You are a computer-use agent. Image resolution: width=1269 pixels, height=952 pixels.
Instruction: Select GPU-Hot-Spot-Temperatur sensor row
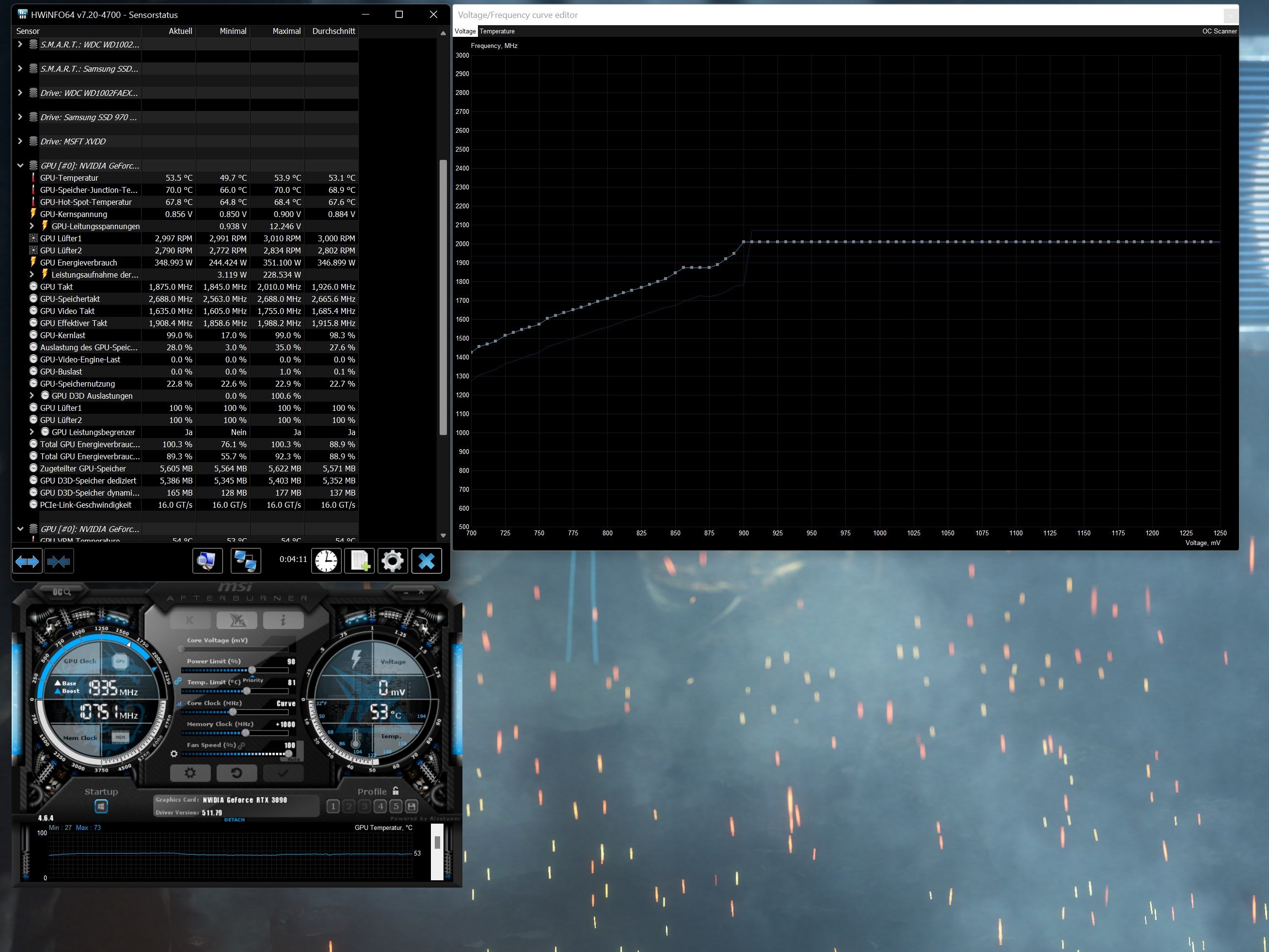[x=186, y=202]
